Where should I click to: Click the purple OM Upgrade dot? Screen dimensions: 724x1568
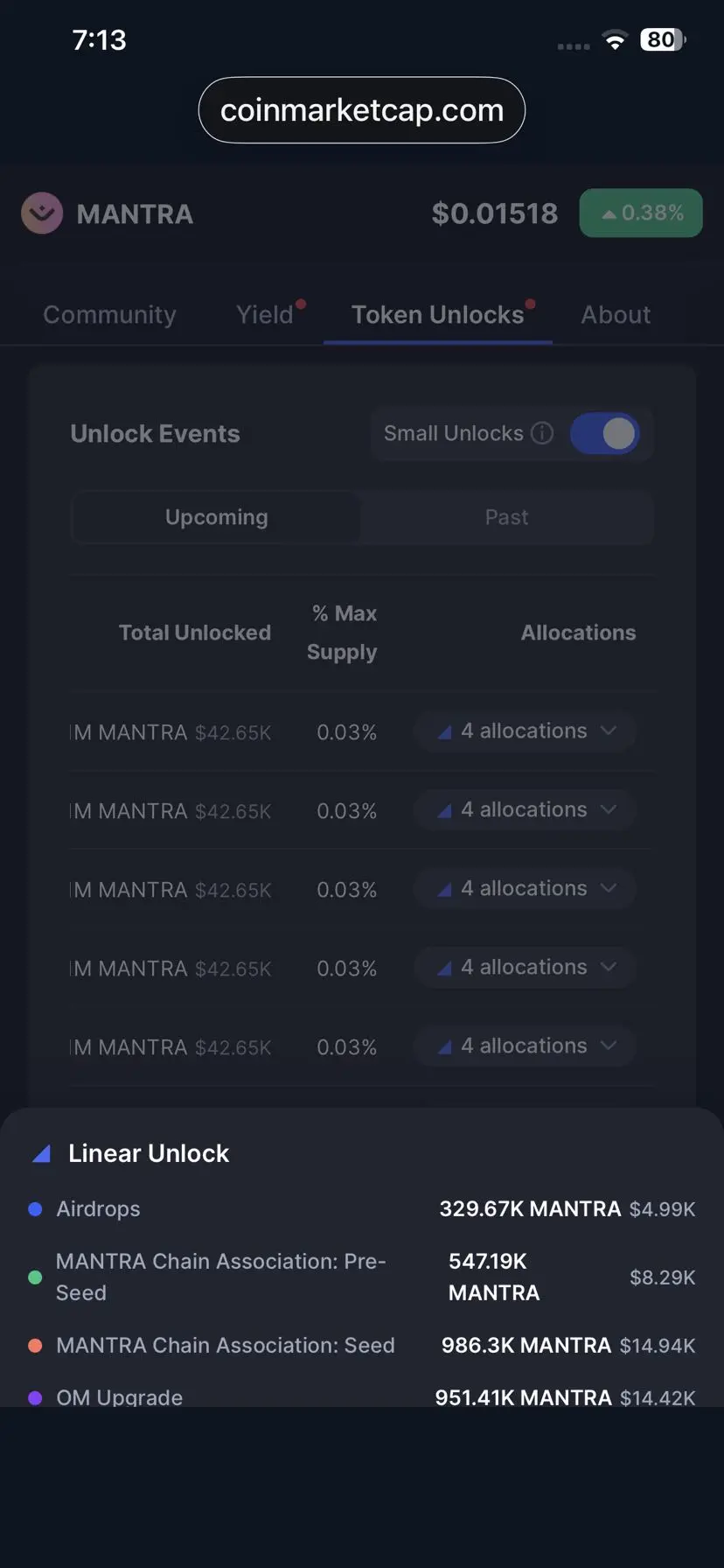(35, 1397)
